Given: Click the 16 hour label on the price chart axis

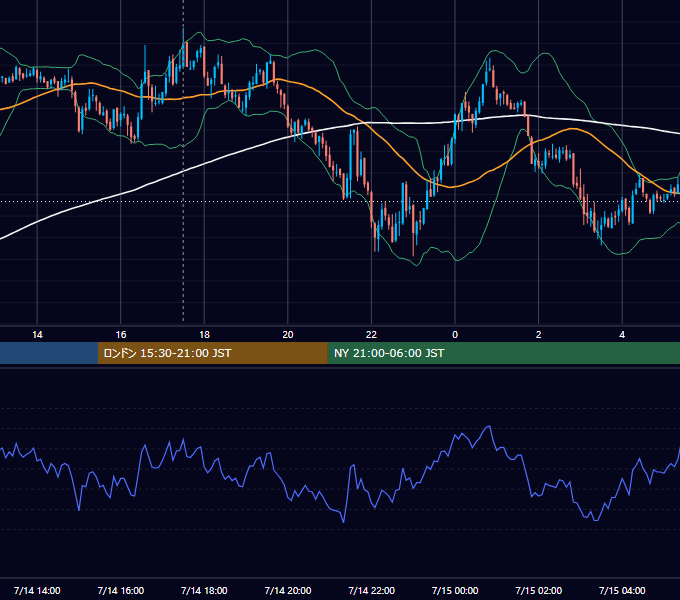Looking at the screenshot, I should 121,335.
